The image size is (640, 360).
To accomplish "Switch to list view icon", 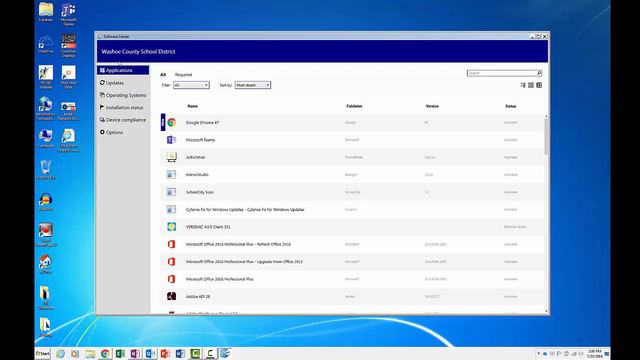I will [531, 85].
